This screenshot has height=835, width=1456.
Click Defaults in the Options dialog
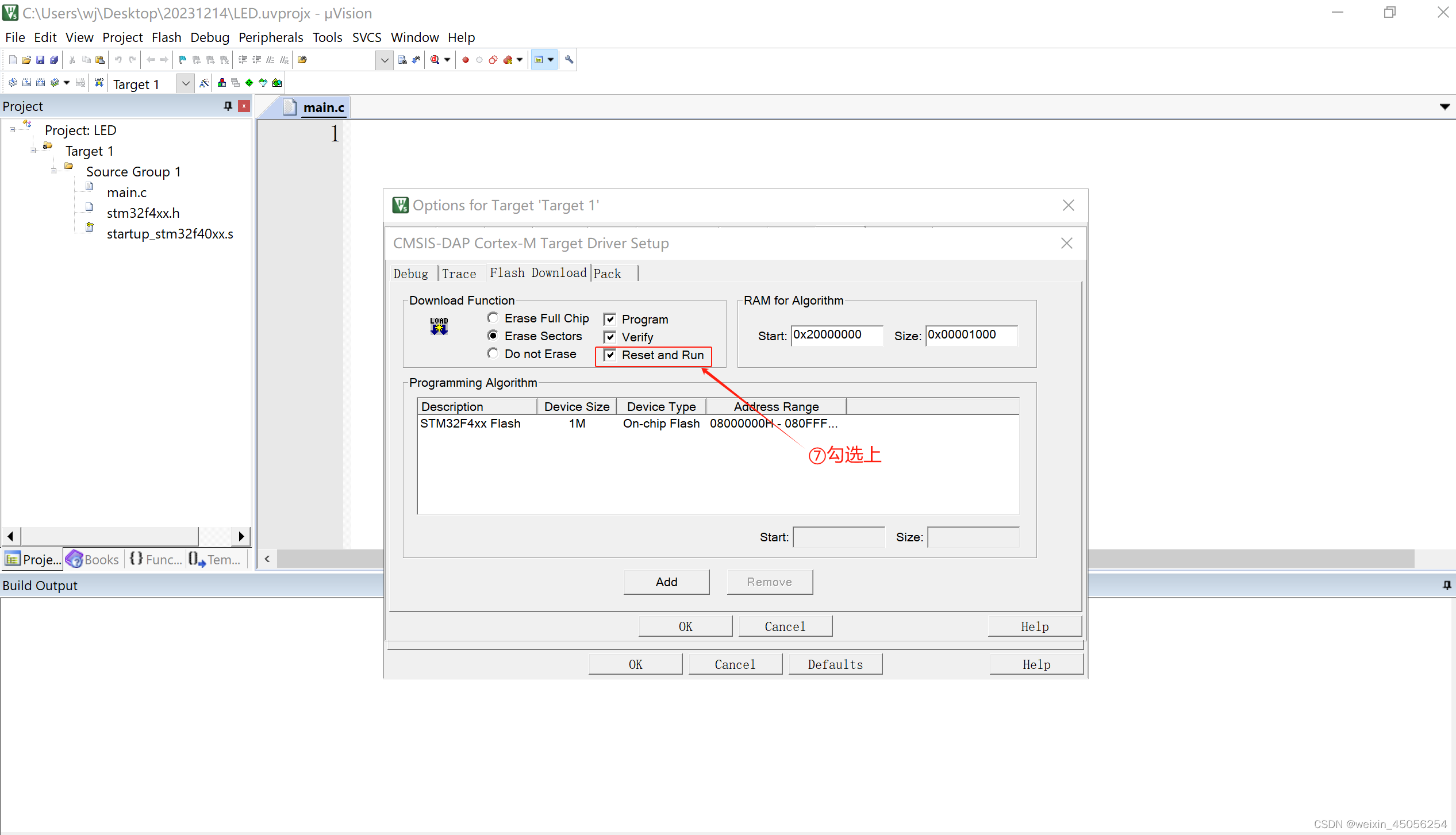tap(835, 664)
